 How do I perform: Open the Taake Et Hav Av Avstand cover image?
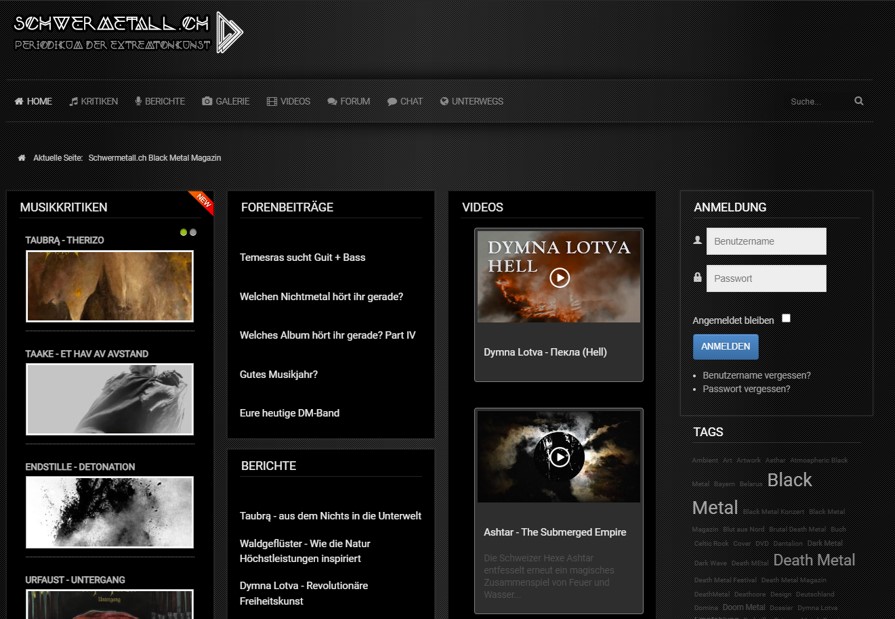pyautogui.click(x=110, y=399)
